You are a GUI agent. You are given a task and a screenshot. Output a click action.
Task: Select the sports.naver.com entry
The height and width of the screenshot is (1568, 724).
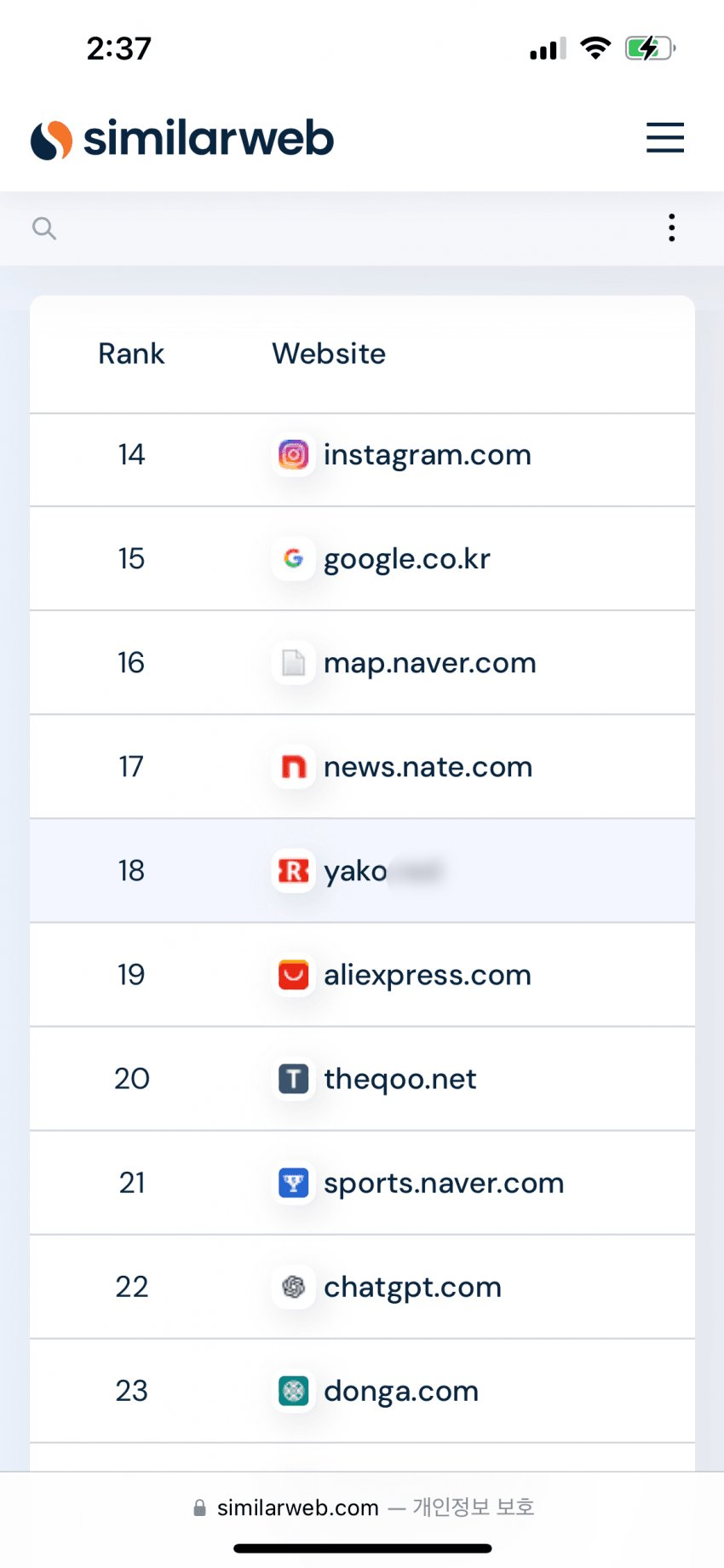click(443, 1183)
